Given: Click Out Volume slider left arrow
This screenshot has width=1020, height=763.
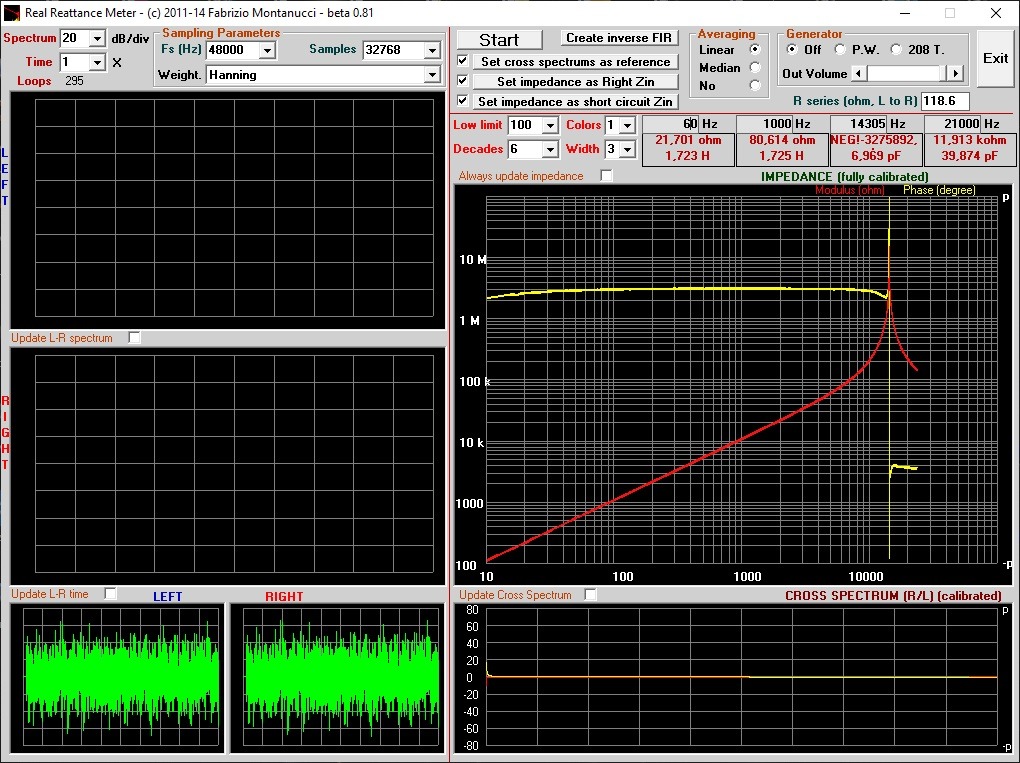Looking at the screenshot, I should (859, 74).
